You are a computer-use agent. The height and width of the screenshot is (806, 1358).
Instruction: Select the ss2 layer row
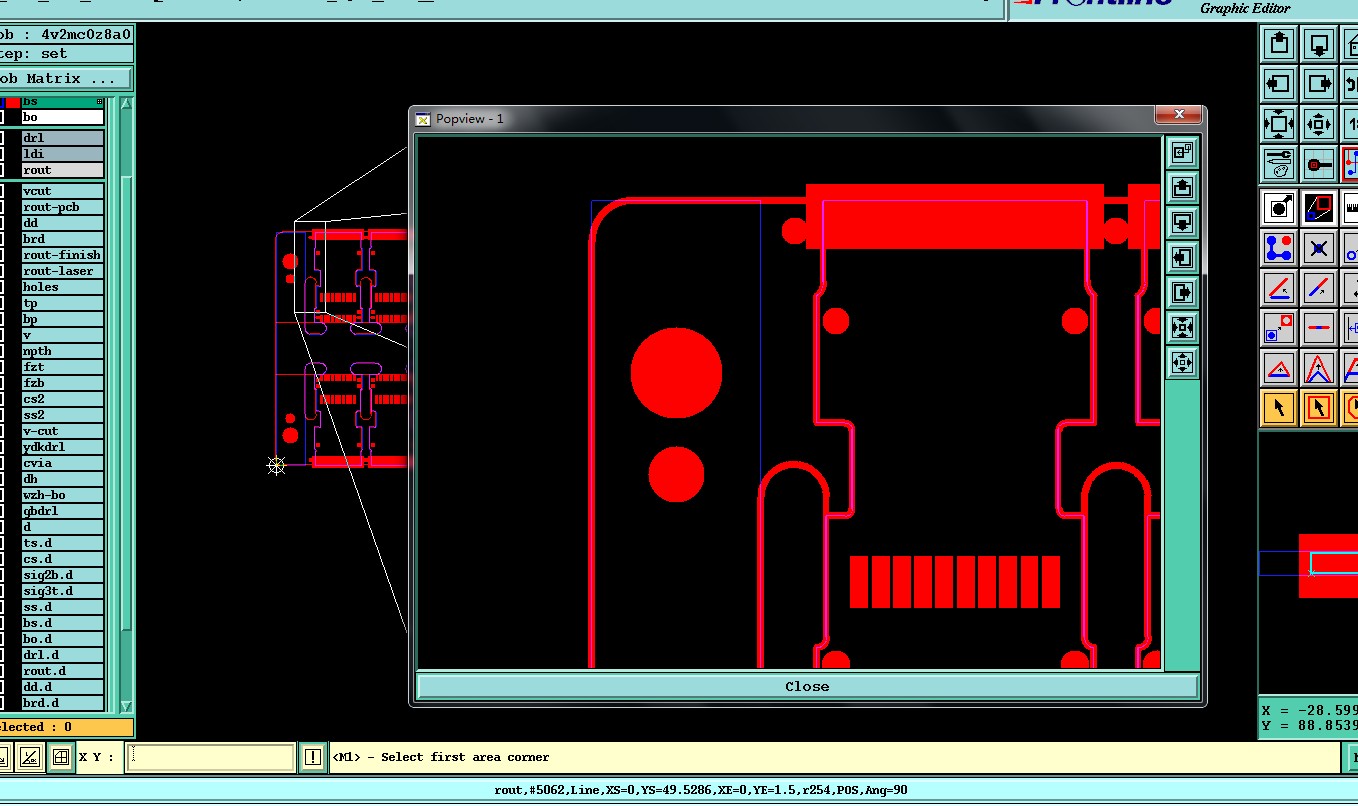click(62, 415)
